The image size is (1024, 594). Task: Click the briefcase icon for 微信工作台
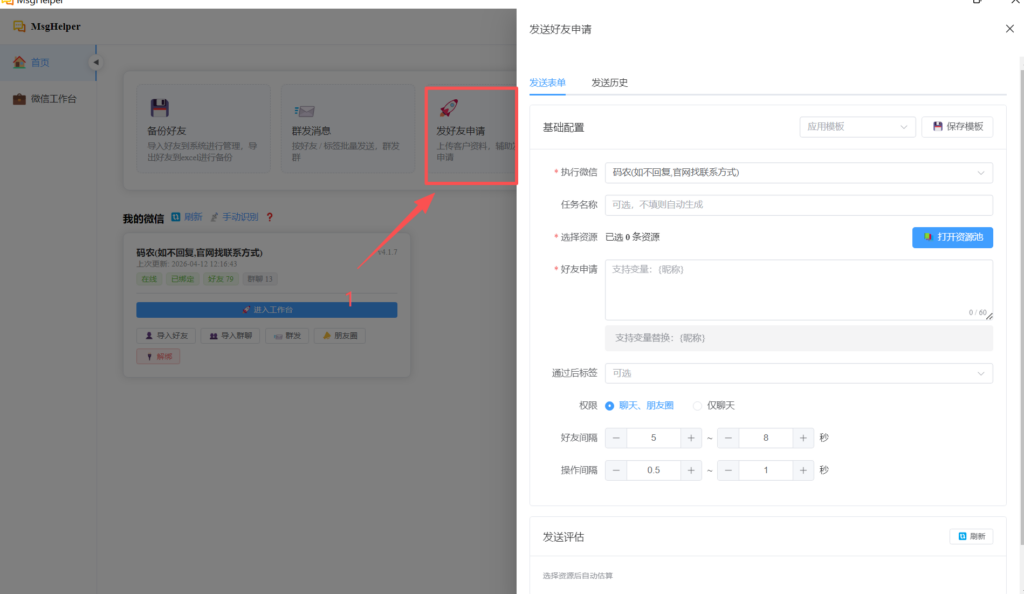click(x=19, y=99)
